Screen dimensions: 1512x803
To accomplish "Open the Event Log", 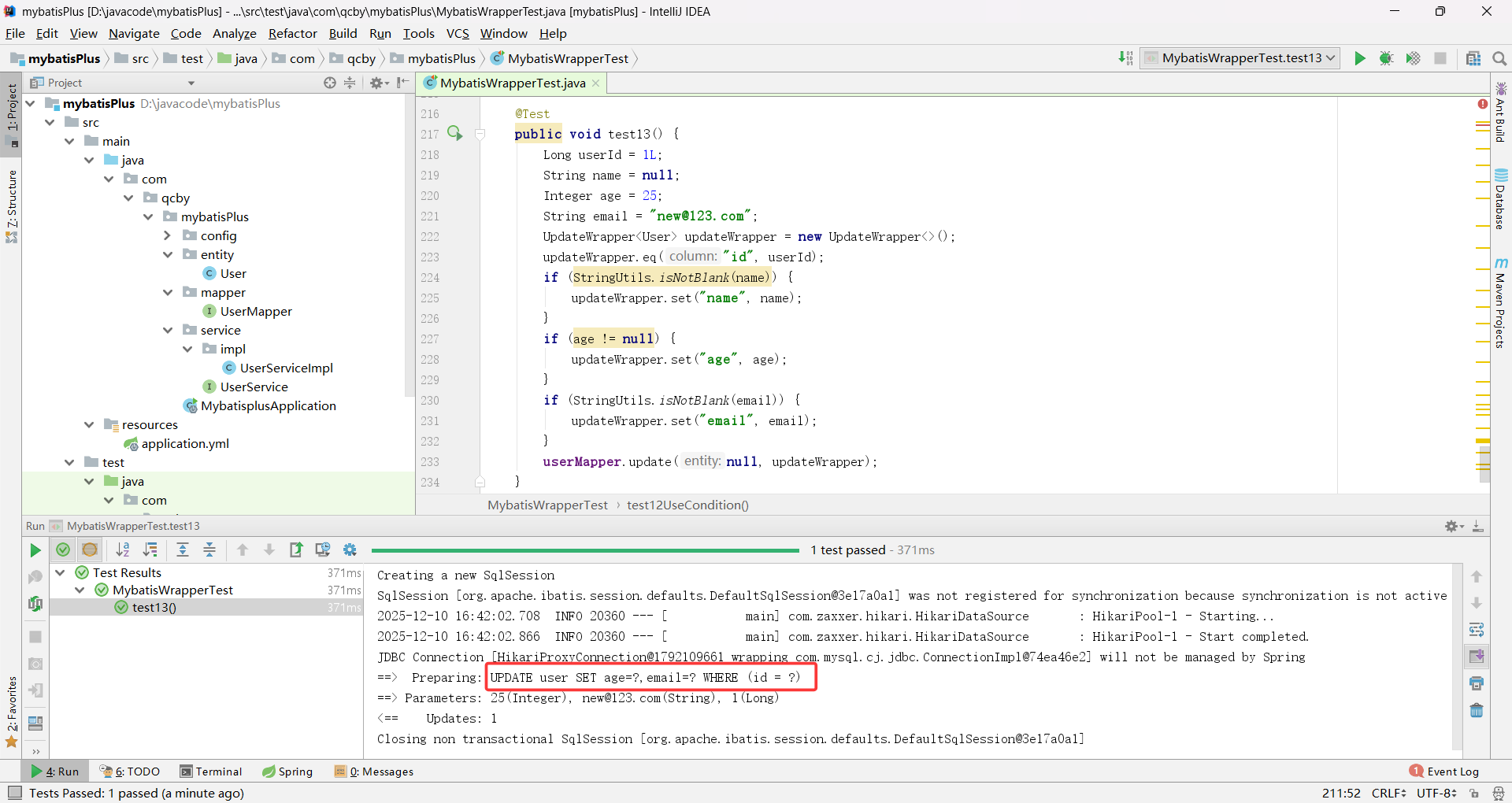I will click(1444, 772).
